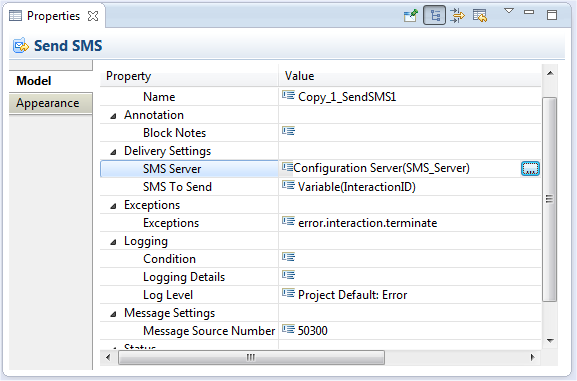Click the Pin to Selection toolbar icon
This screenshot has height=381, width=577.
(x=411, y=16)
